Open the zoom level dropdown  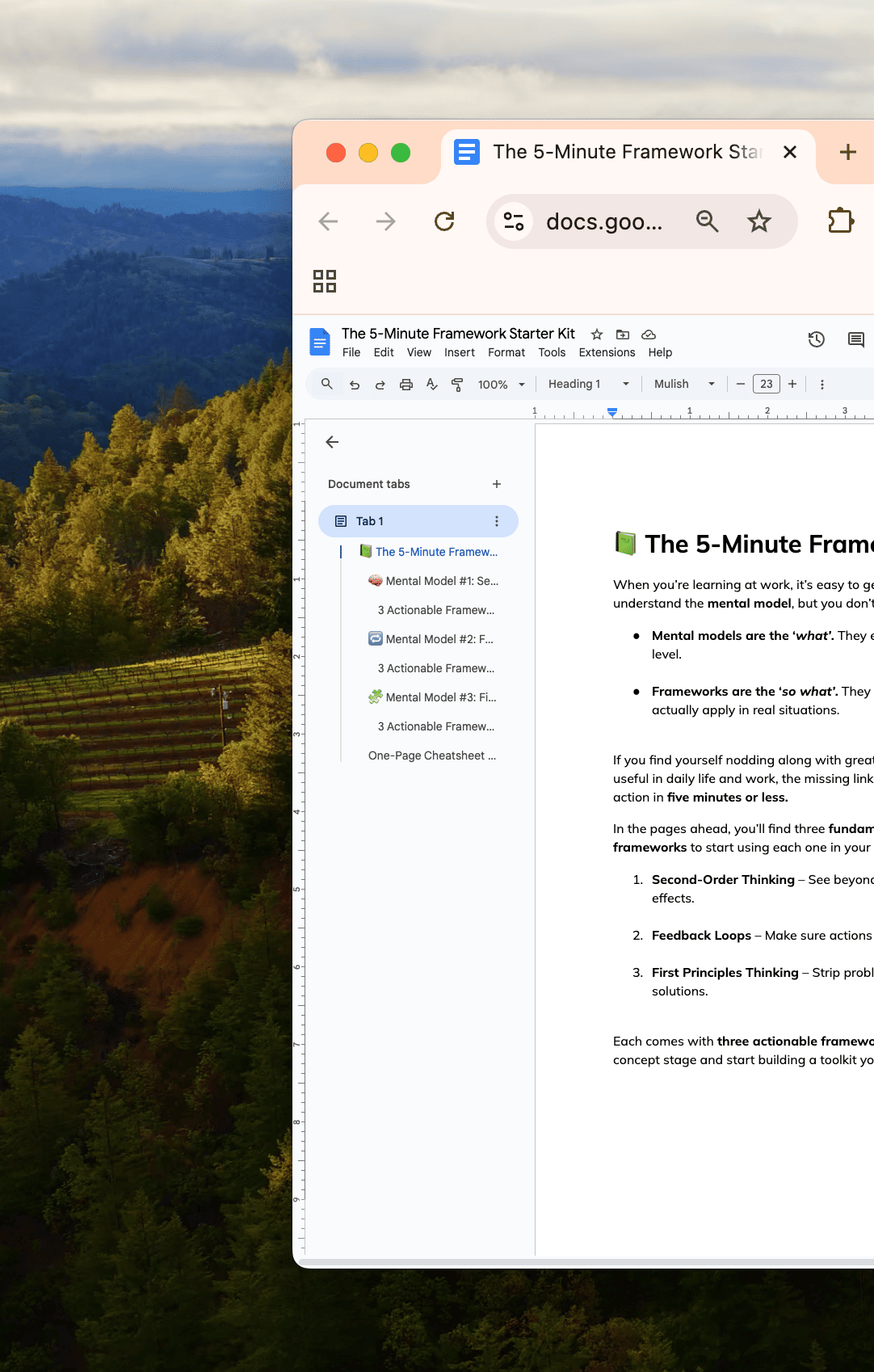(501, 385)
